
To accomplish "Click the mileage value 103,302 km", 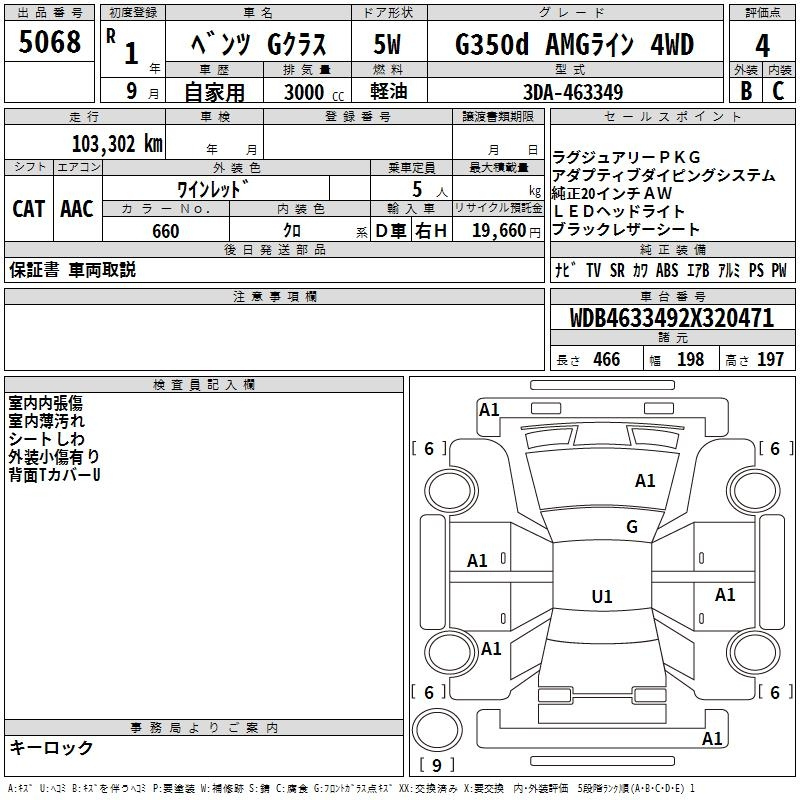I will click(x=117, y=143).
